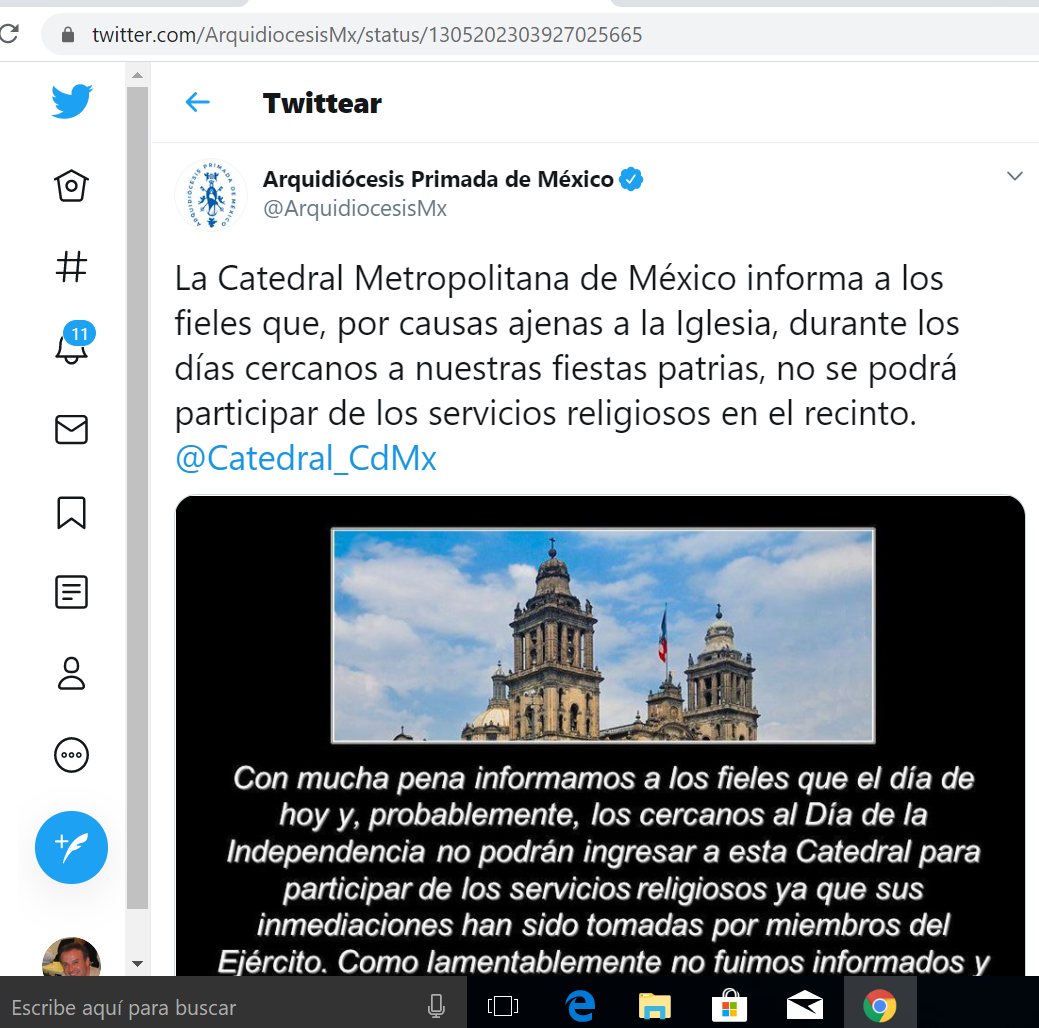
Task: Open Notifications bell with 11 badge
Action: coord(72,347)
